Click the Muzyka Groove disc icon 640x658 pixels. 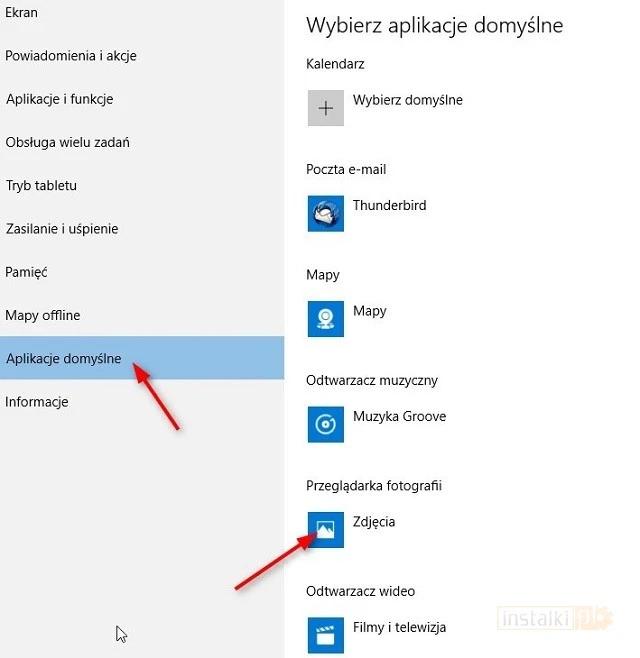click(325, 424)
